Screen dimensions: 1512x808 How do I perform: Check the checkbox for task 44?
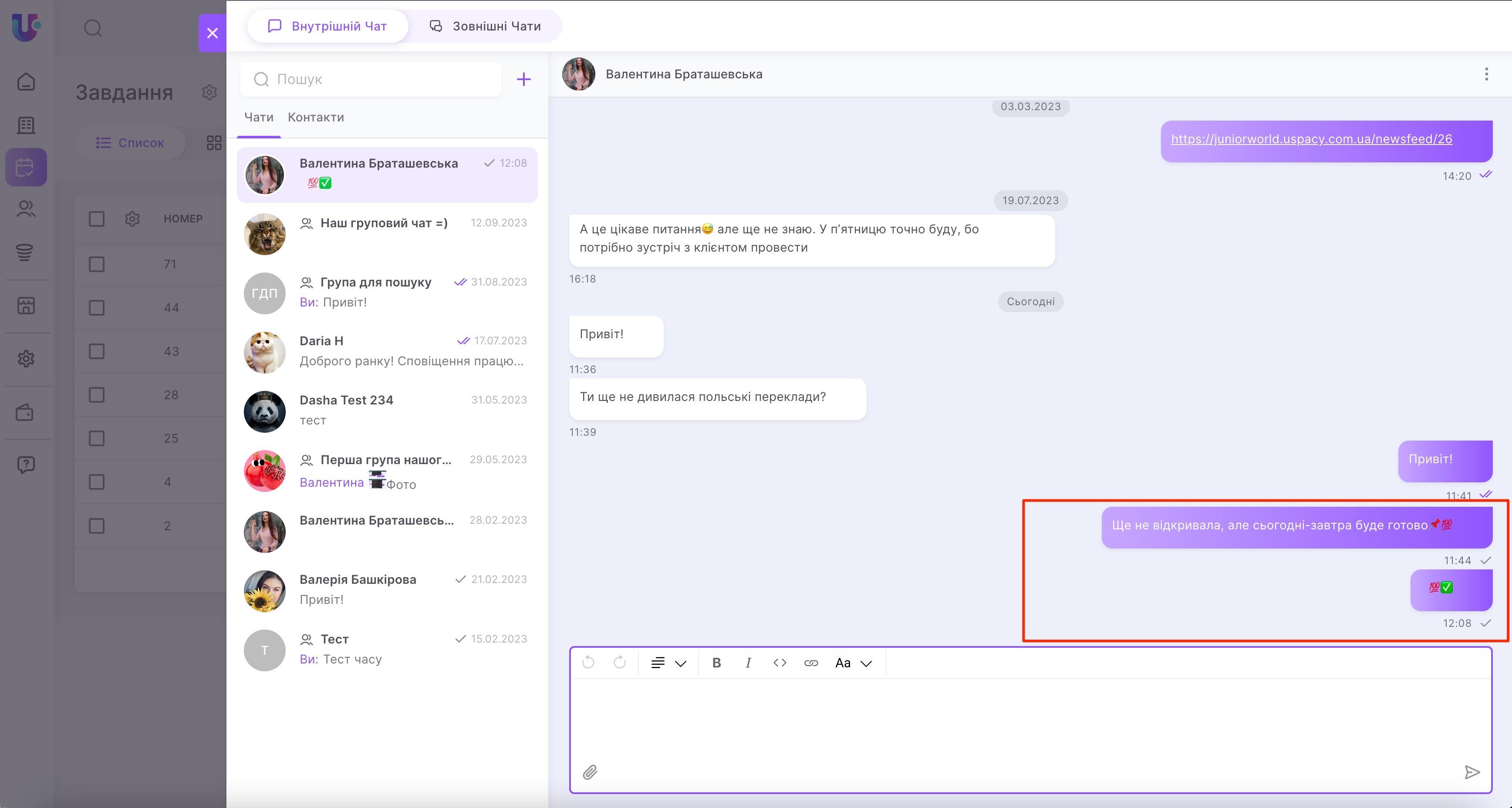pyautogui.click(x=96, y=307)
